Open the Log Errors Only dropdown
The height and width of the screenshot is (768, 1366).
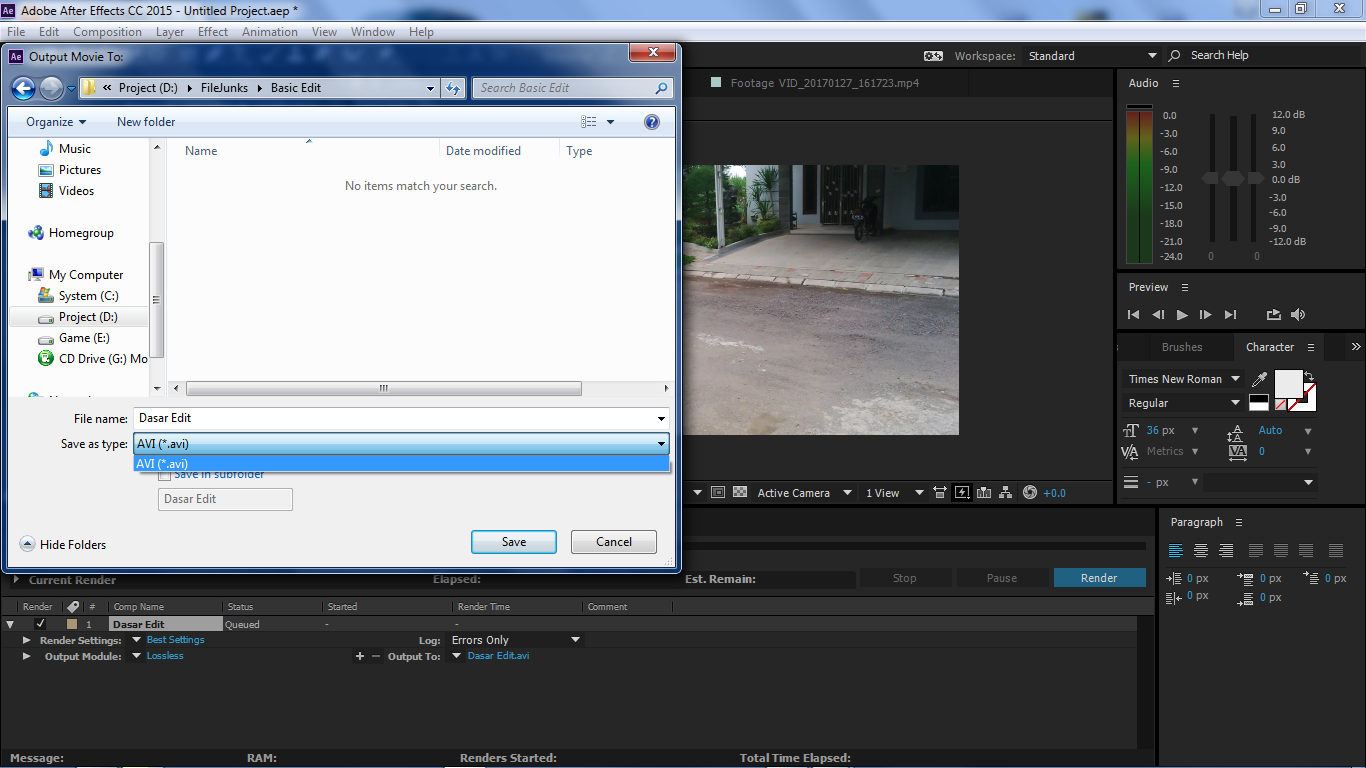tap(515, 639)
